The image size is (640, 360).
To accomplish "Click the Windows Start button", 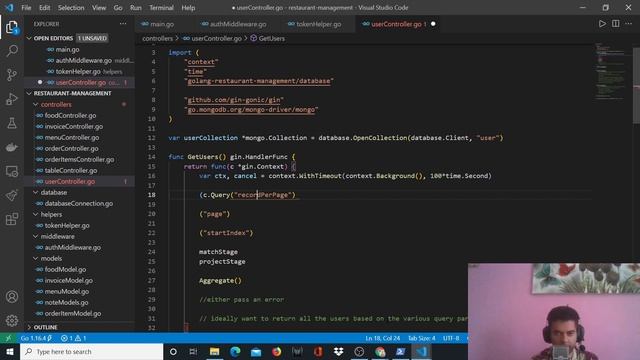I will (10, 351).
